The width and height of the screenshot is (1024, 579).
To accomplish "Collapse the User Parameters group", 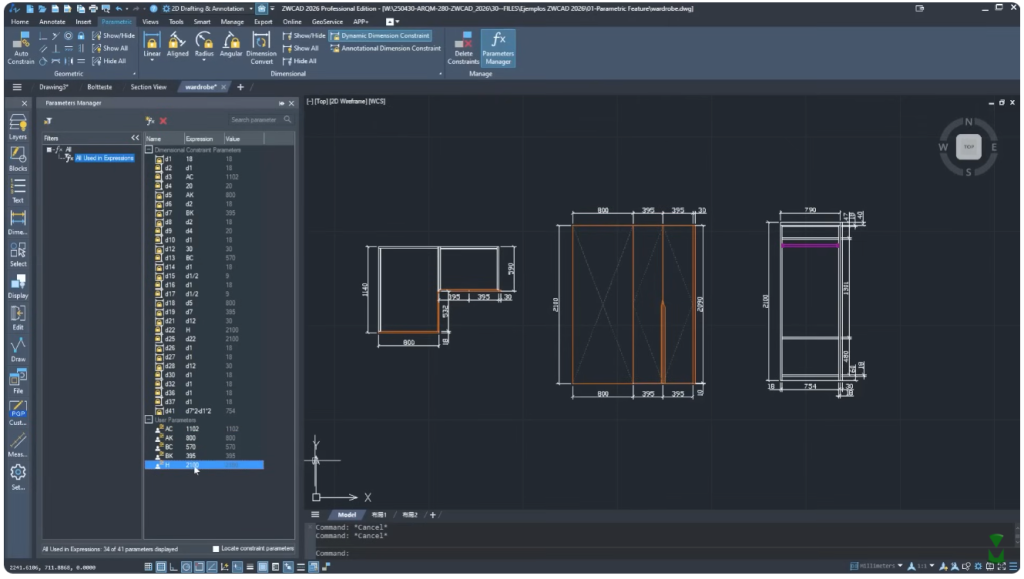I will pyautogui.click(x=149, y=420).
